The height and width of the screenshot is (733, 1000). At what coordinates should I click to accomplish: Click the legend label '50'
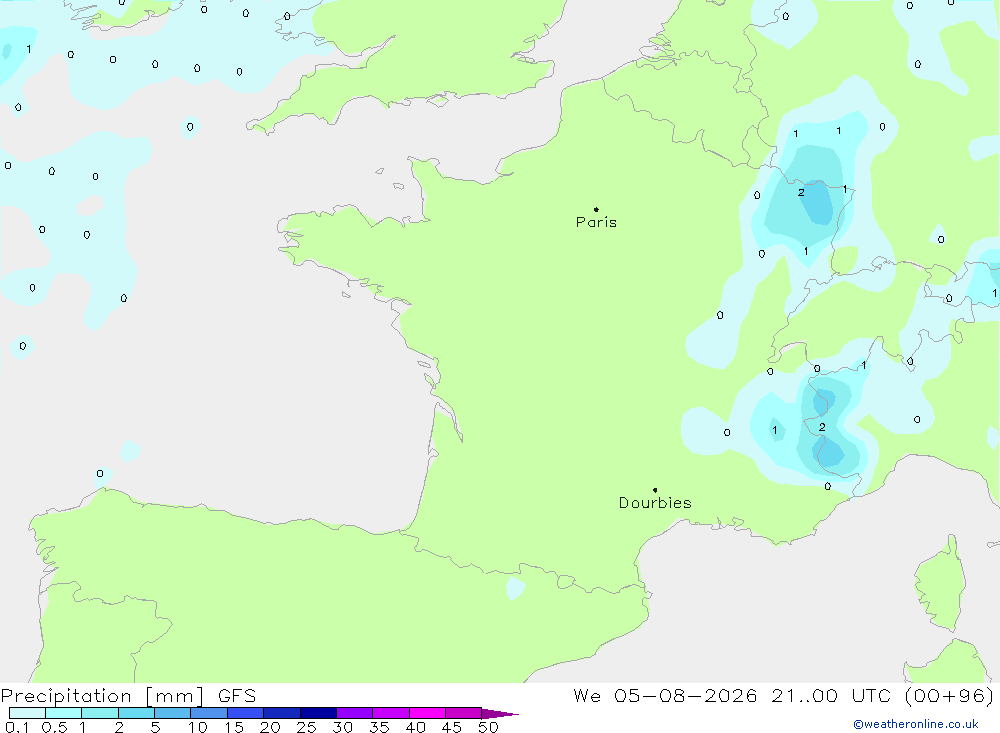pos(488,727)
